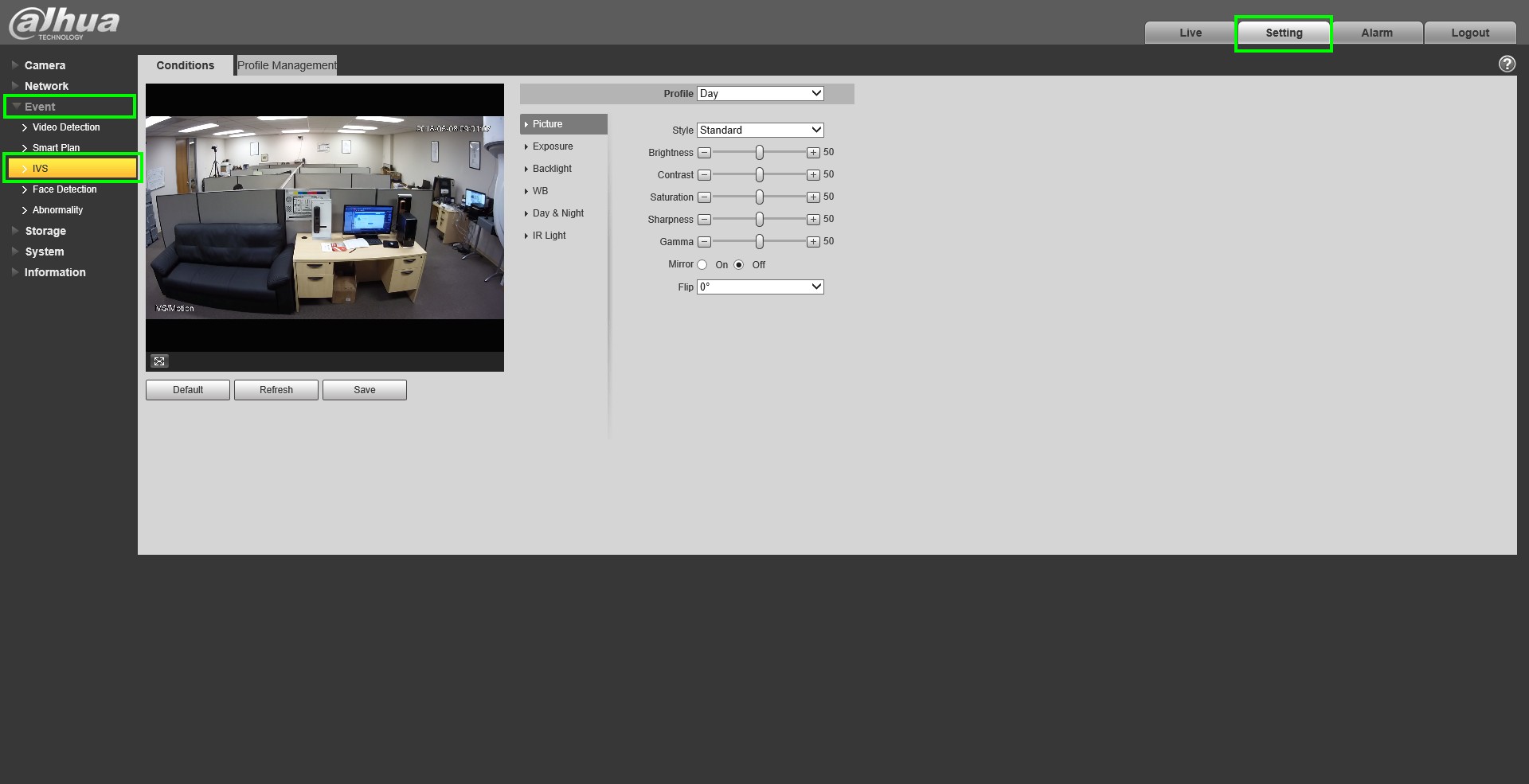Click the Brightness slider handle
This screenshot has width=1529, height=784.
[x=760, y=152]
